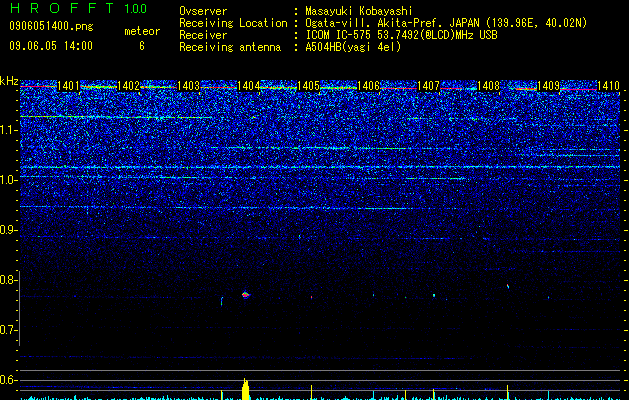Click the 1407 time marker label

[x=428, y=86]
